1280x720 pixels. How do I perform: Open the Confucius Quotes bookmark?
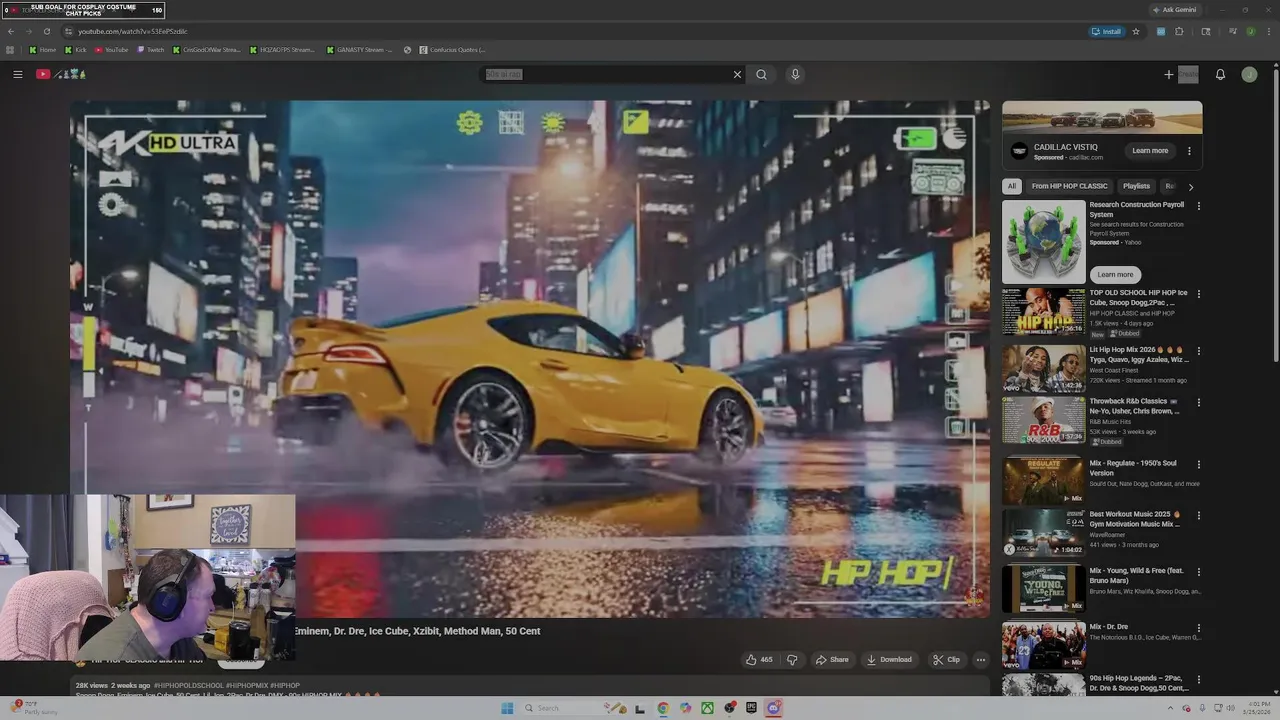click(x=451, y=50)
